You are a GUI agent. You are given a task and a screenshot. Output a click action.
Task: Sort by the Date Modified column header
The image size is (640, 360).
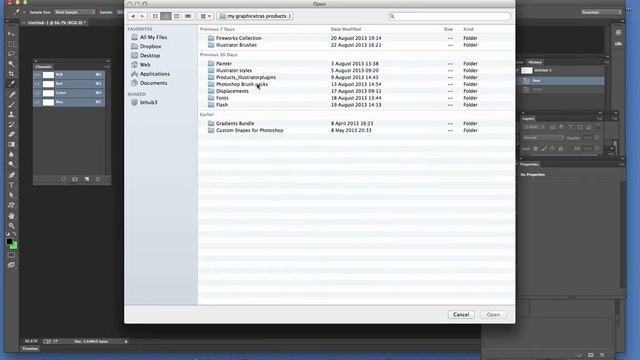(346, 29)
